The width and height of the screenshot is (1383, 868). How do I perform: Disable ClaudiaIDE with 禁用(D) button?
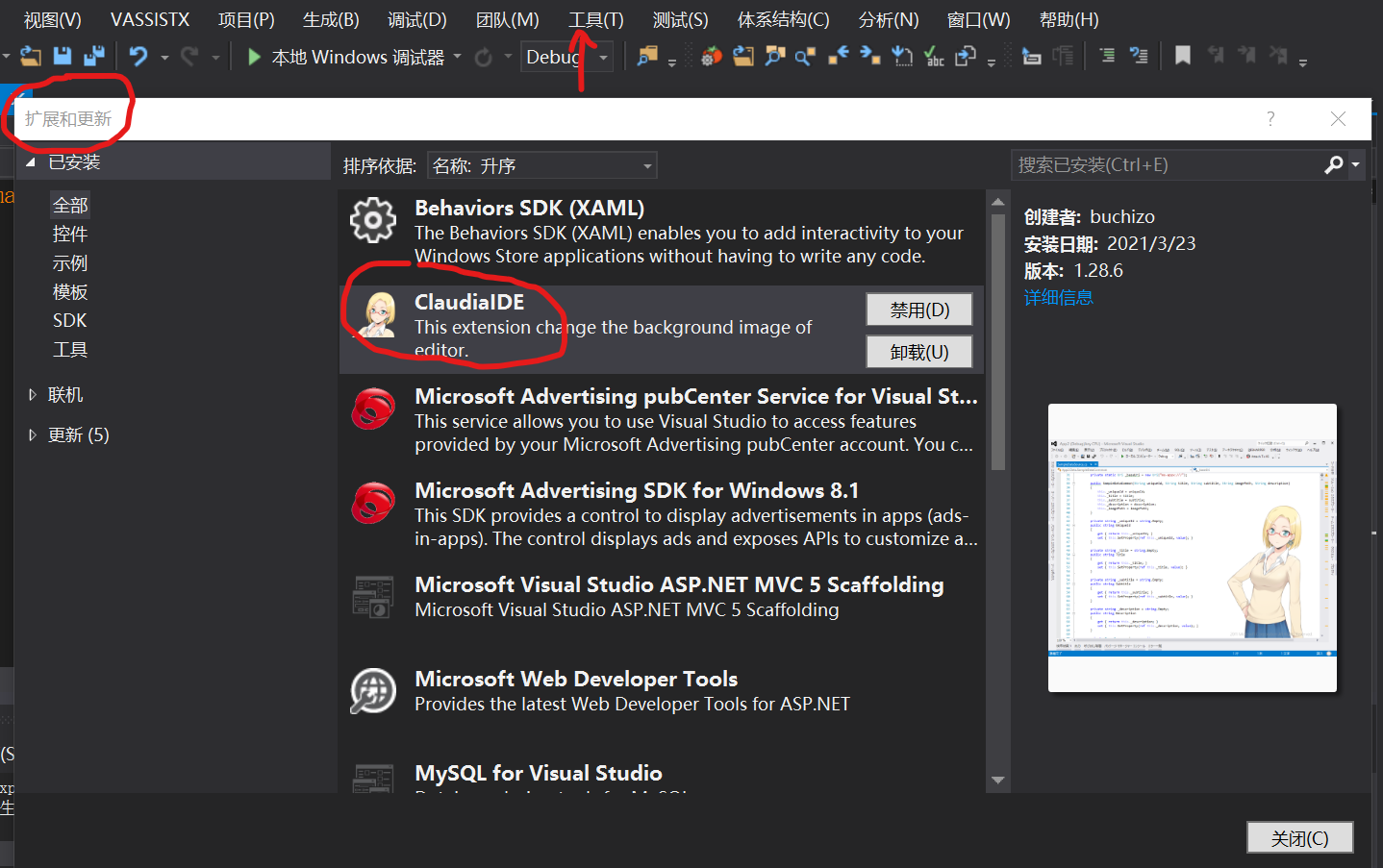(x=919, y=310)
